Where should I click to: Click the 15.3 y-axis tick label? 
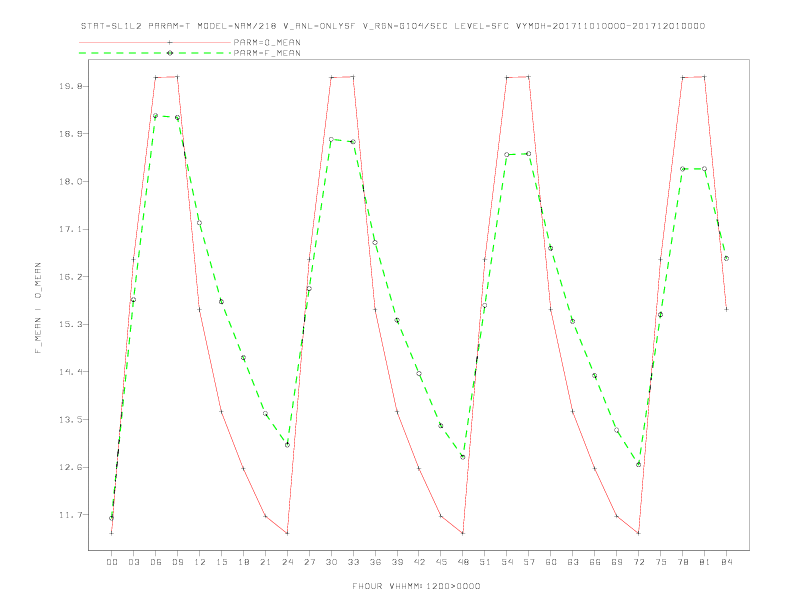(x=71, y=324)
